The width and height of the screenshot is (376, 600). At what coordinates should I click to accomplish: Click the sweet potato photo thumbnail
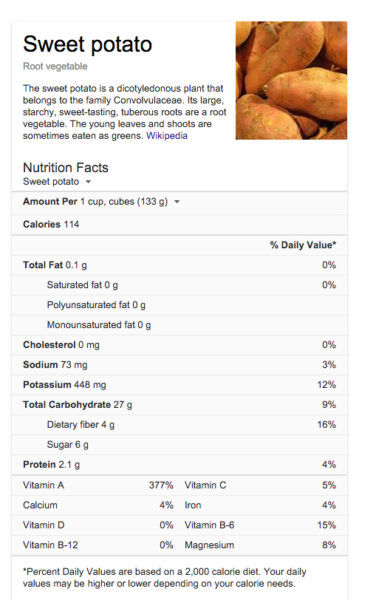[x=291, y=80]
